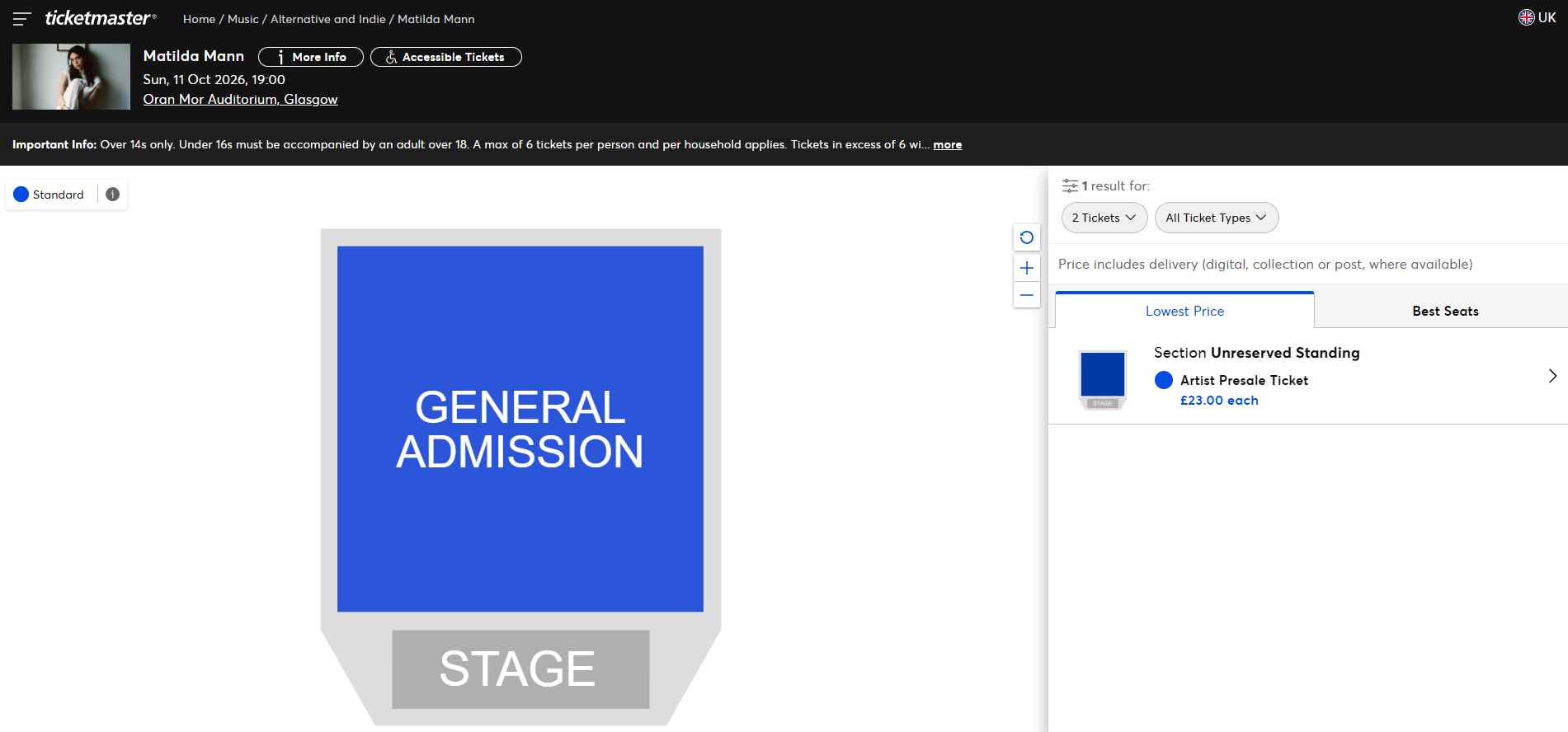Go to Home breadcrumb
The width and height of the screenshot is (1568, 732).
199,19
